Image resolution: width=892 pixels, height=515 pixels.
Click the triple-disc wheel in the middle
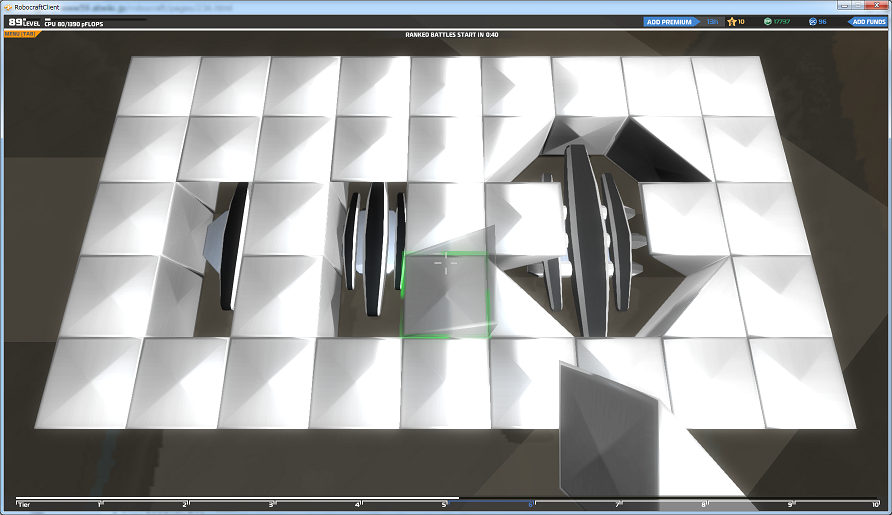tap(375, 248)
